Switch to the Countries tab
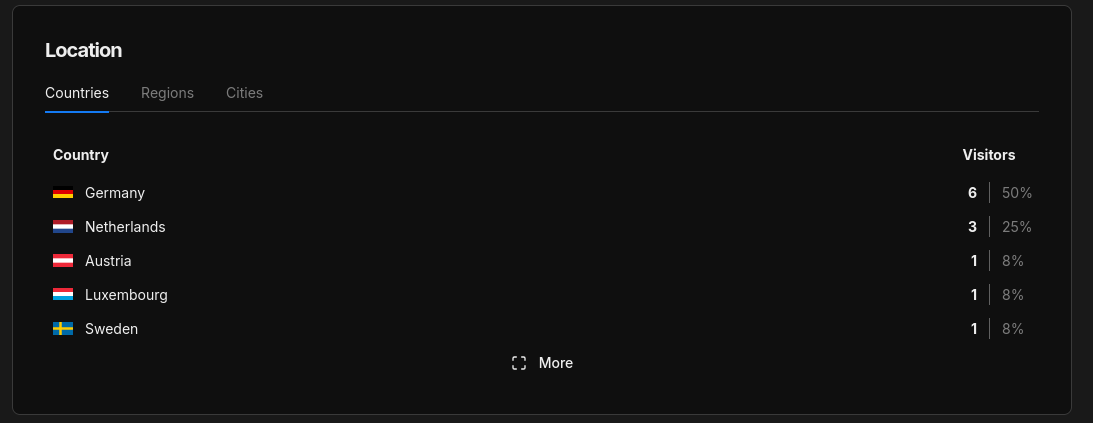 pyautogui.click(x=77, y=93)
